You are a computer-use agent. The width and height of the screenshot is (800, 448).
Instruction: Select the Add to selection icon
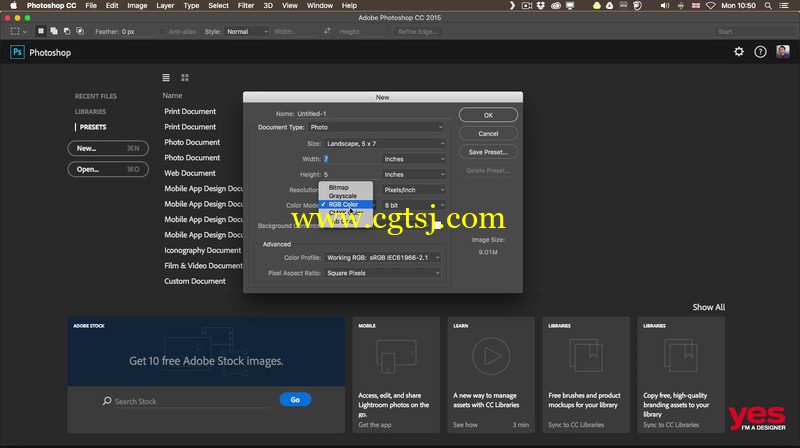[x=54, y=31]
